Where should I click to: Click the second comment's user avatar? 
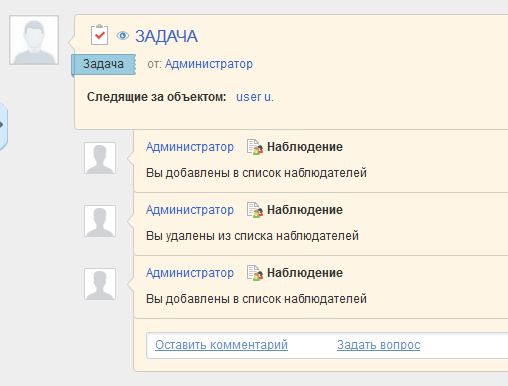coord(100,221)
